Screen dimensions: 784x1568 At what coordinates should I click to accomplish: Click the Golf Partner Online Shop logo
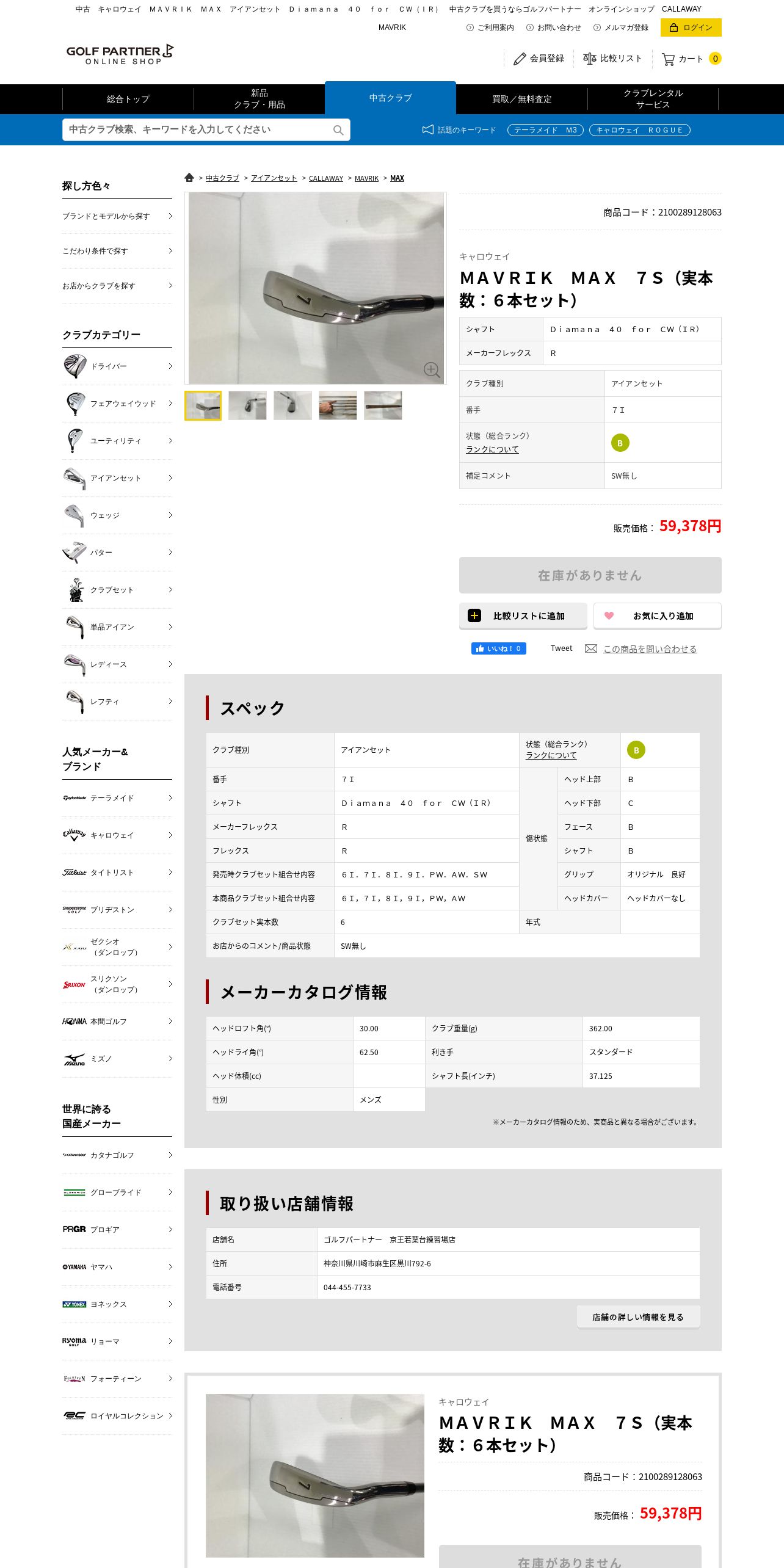click(120, 54)
